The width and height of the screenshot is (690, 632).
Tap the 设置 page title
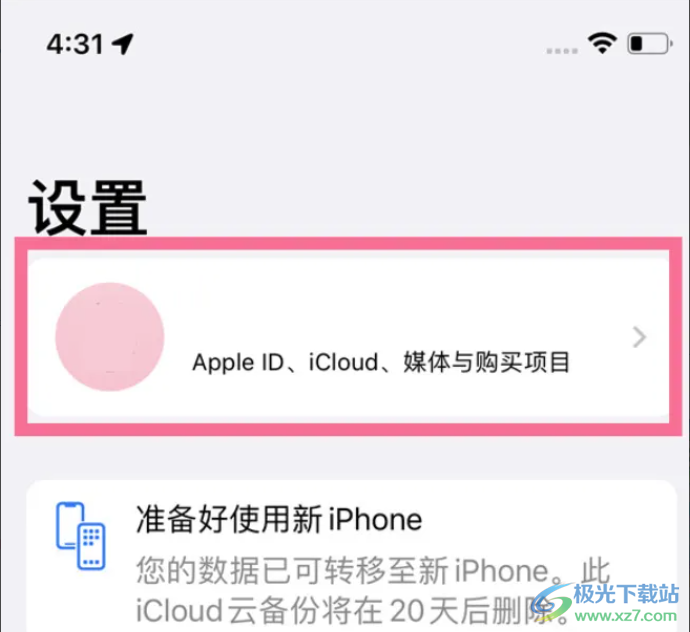pos(88,207)
